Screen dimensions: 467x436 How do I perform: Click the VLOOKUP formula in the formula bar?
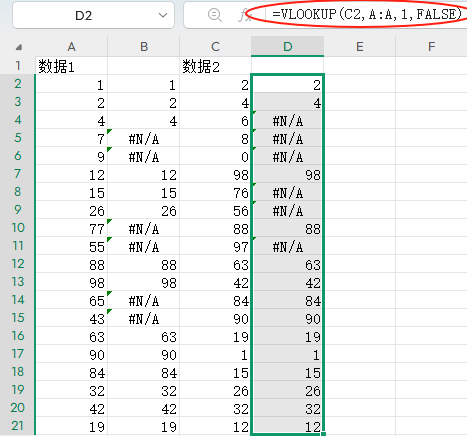[367, 14]
